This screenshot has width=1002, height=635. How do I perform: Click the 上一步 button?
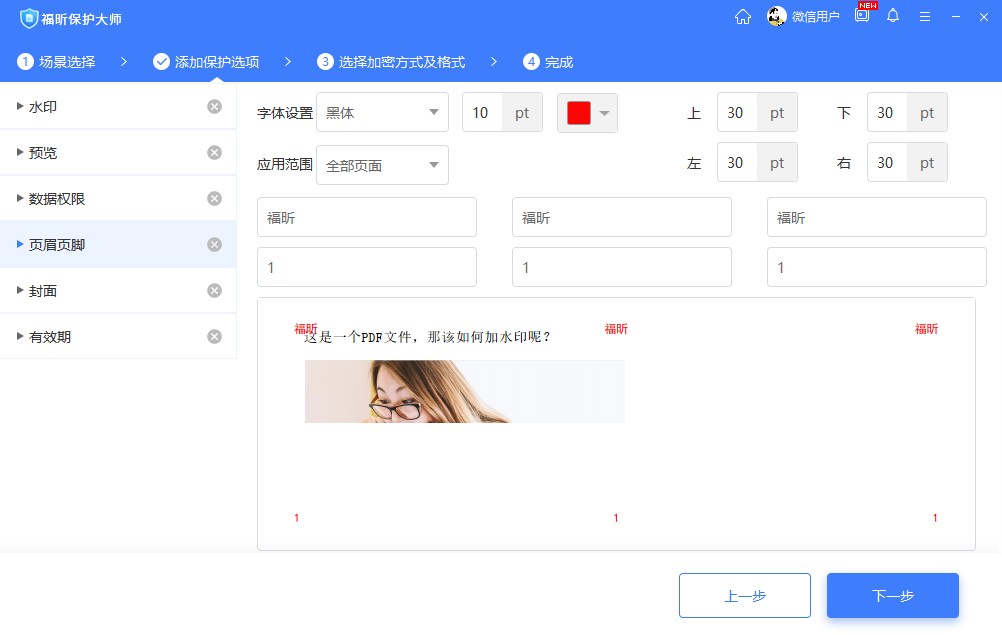pos(744,595)
